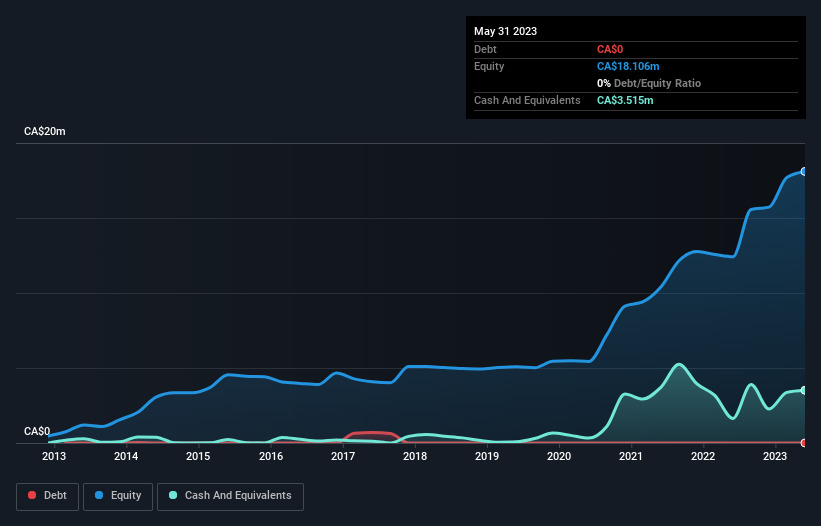
Task: Click the blue Equity legend dot
Action: tap(99, 495)
